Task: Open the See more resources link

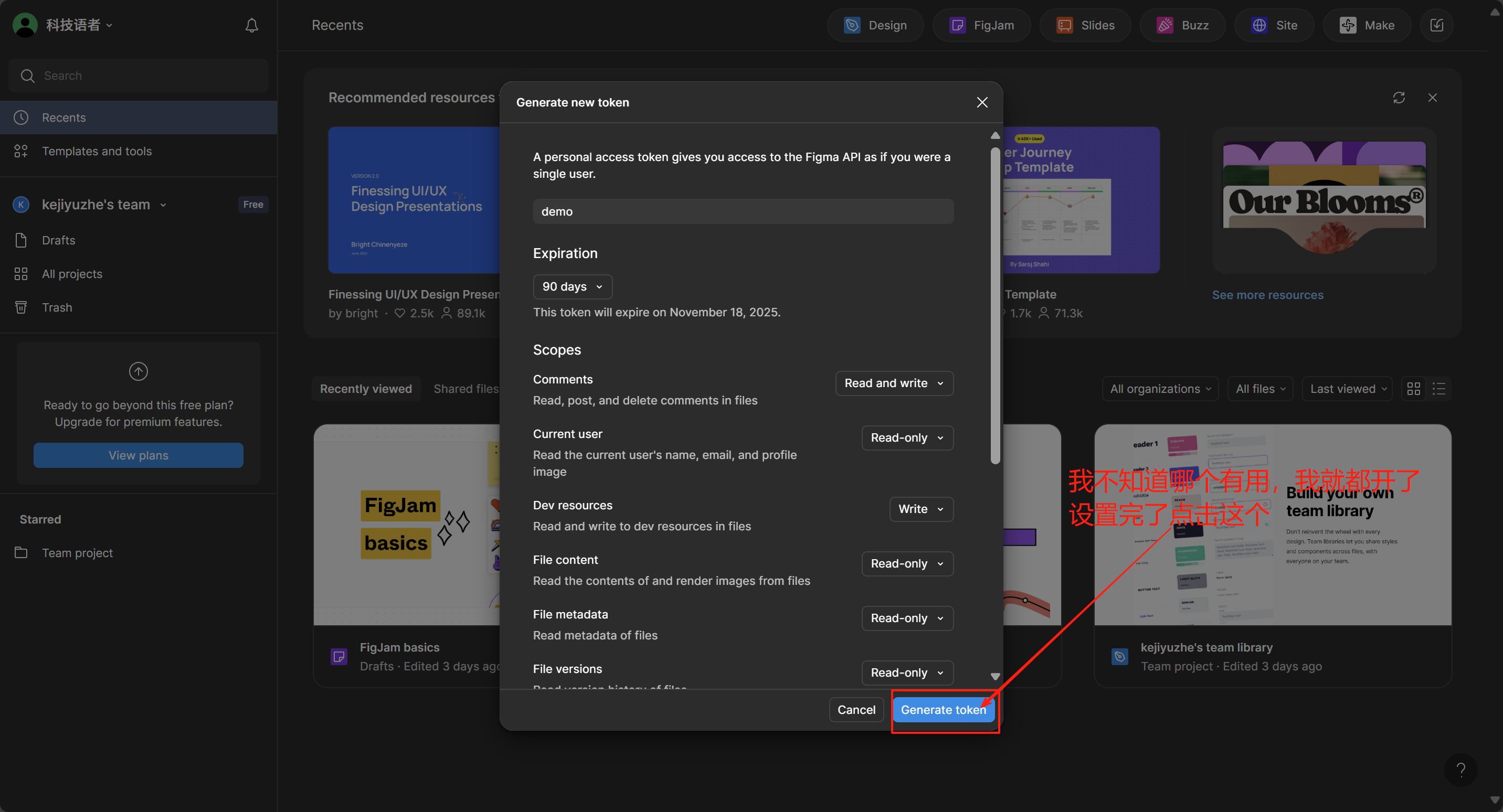Action: [x=1267, y=295]
